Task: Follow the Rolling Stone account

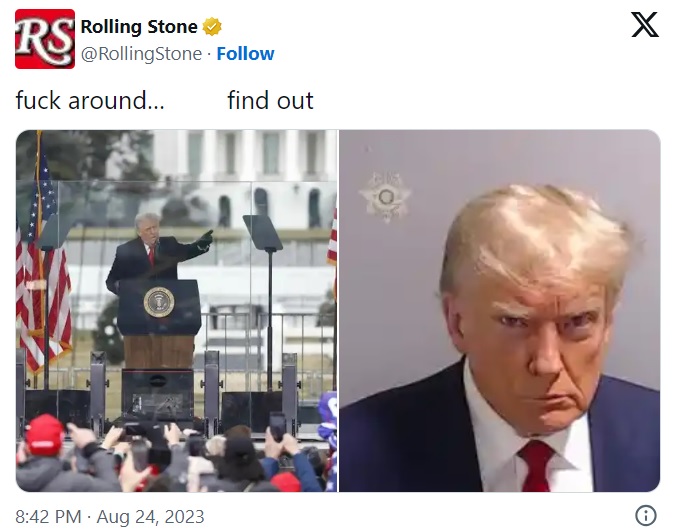Action: 245,54
